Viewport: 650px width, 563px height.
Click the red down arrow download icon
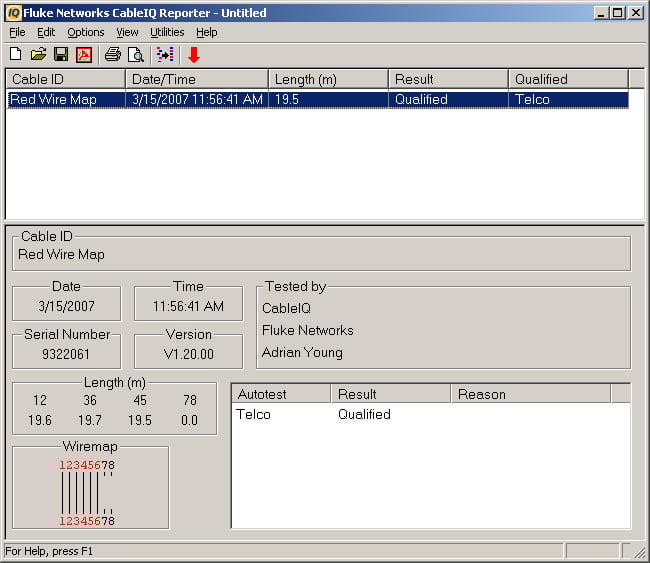(x=194, y=55)
